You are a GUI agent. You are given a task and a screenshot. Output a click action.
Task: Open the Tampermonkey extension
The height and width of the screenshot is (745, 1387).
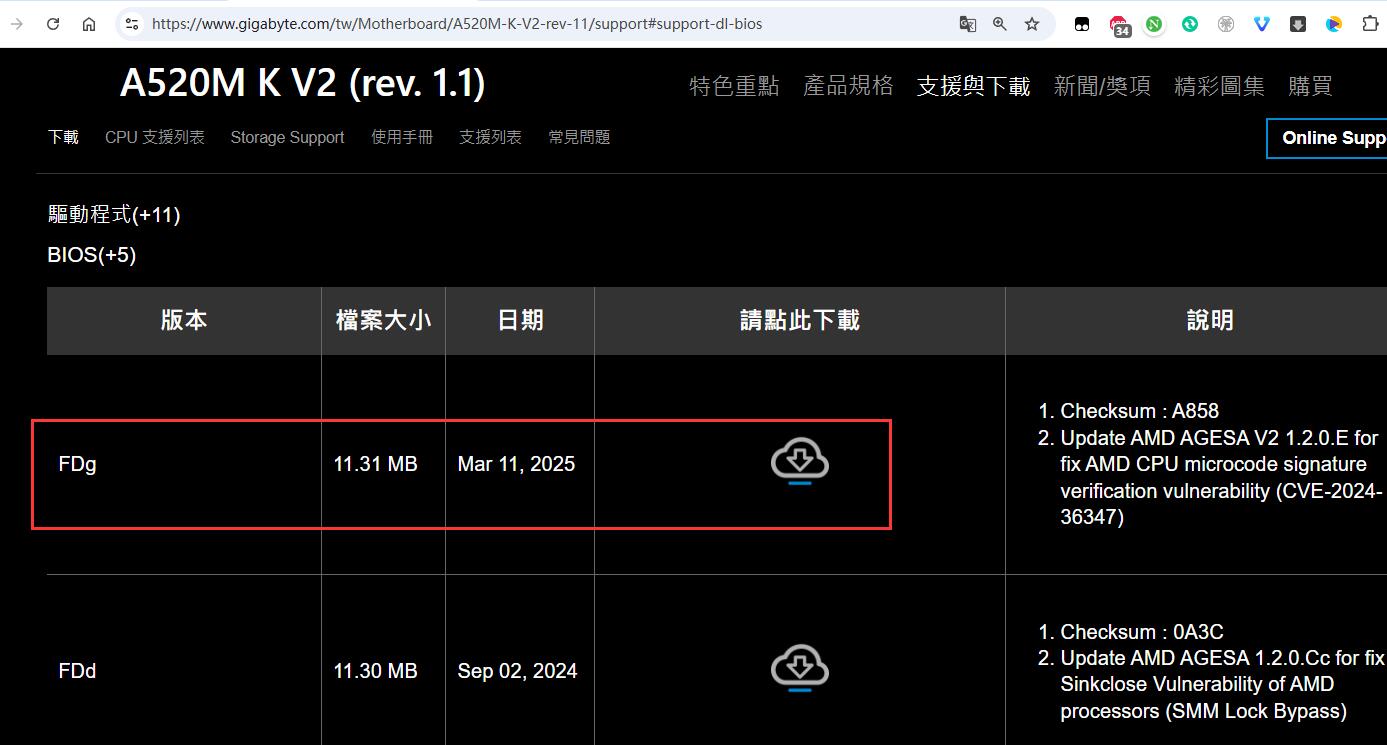click(1082, 24)
